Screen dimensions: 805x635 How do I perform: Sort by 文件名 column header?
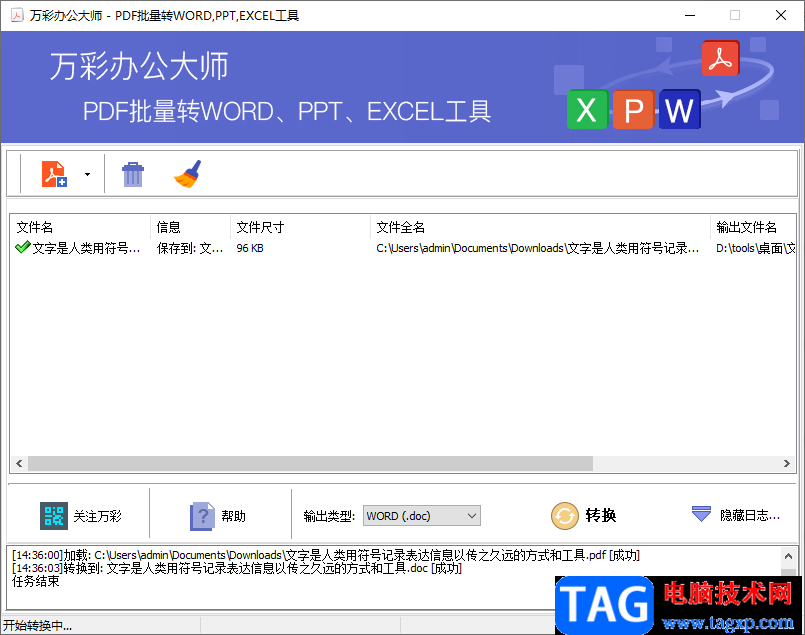[81, 227]
